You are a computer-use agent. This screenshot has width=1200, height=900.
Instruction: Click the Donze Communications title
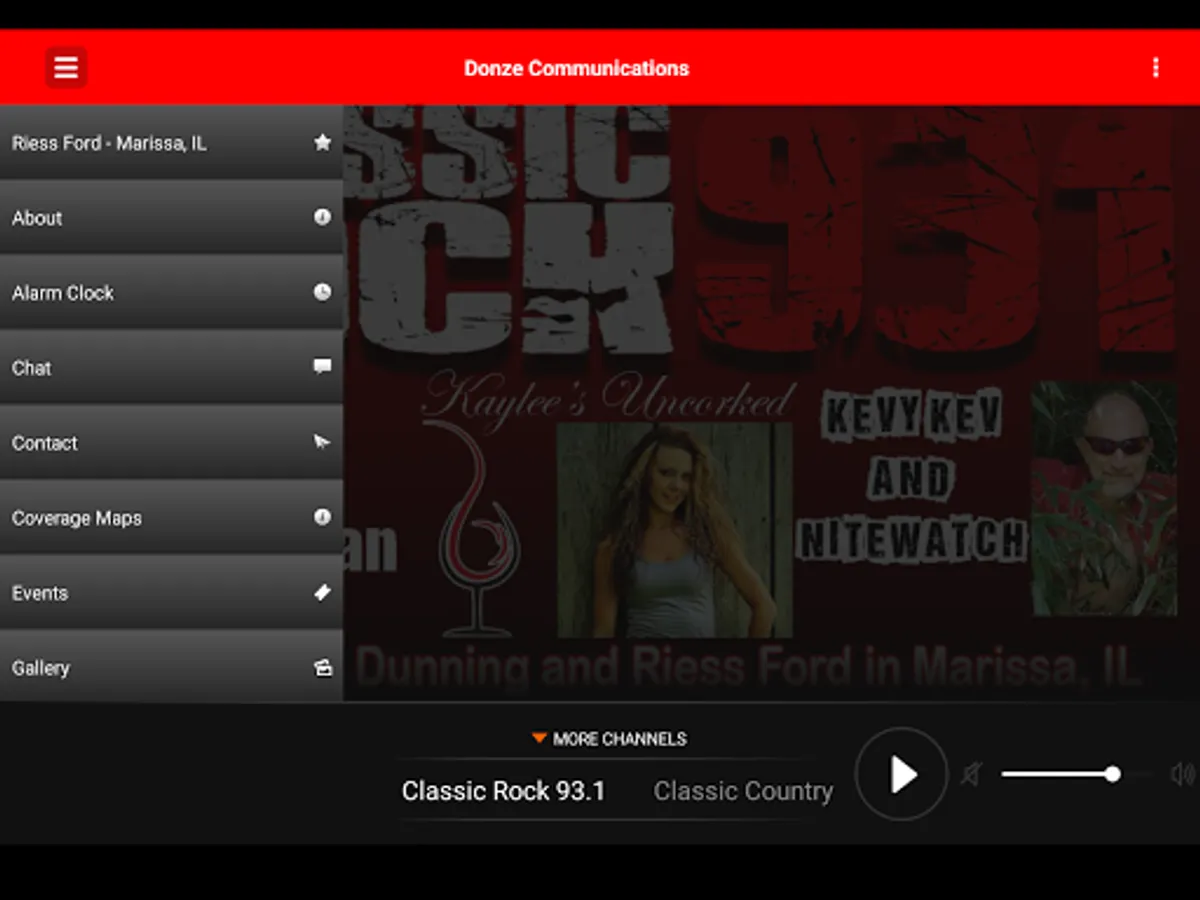(x=576, y=68)
